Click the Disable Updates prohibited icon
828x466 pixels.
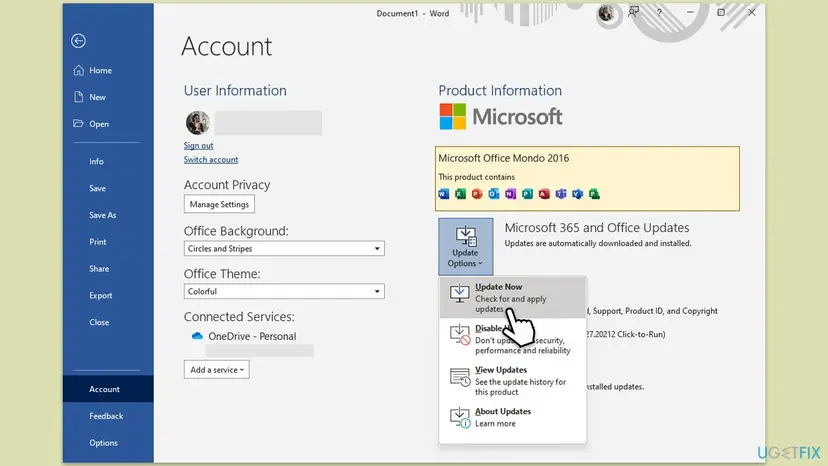[459, 334]
